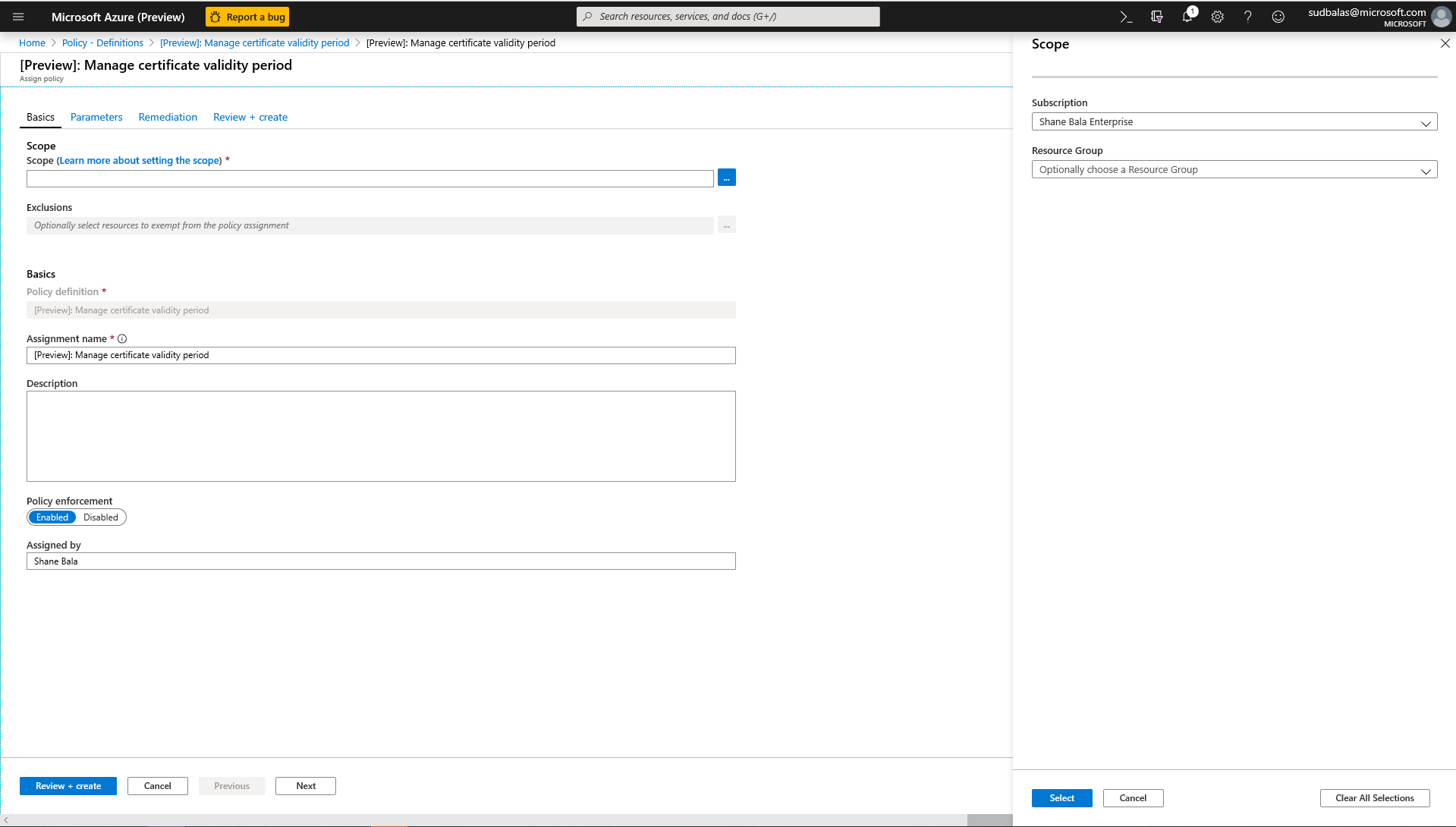This screenshot has height=827, width=1456.
Task: Switch to the Remediation tab
Action: tap(167, 117)
